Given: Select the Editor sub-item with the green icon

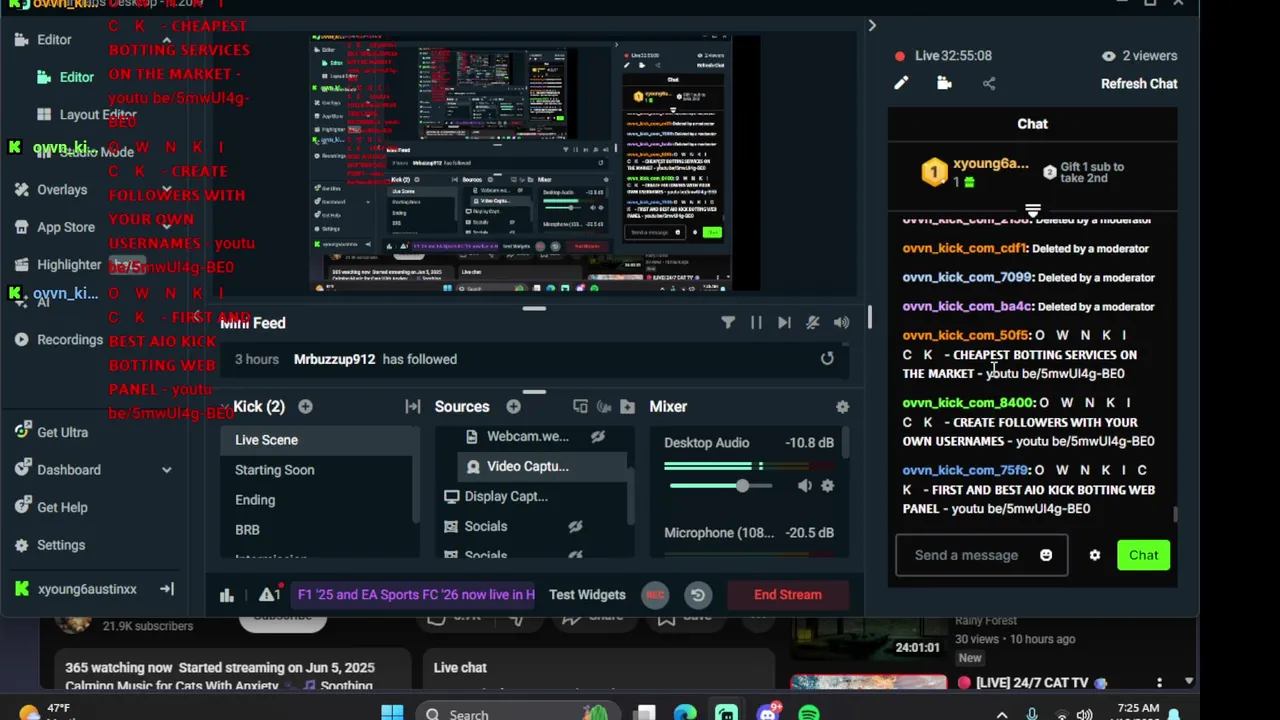Looking at the screenshot, I should pos(76,77).
